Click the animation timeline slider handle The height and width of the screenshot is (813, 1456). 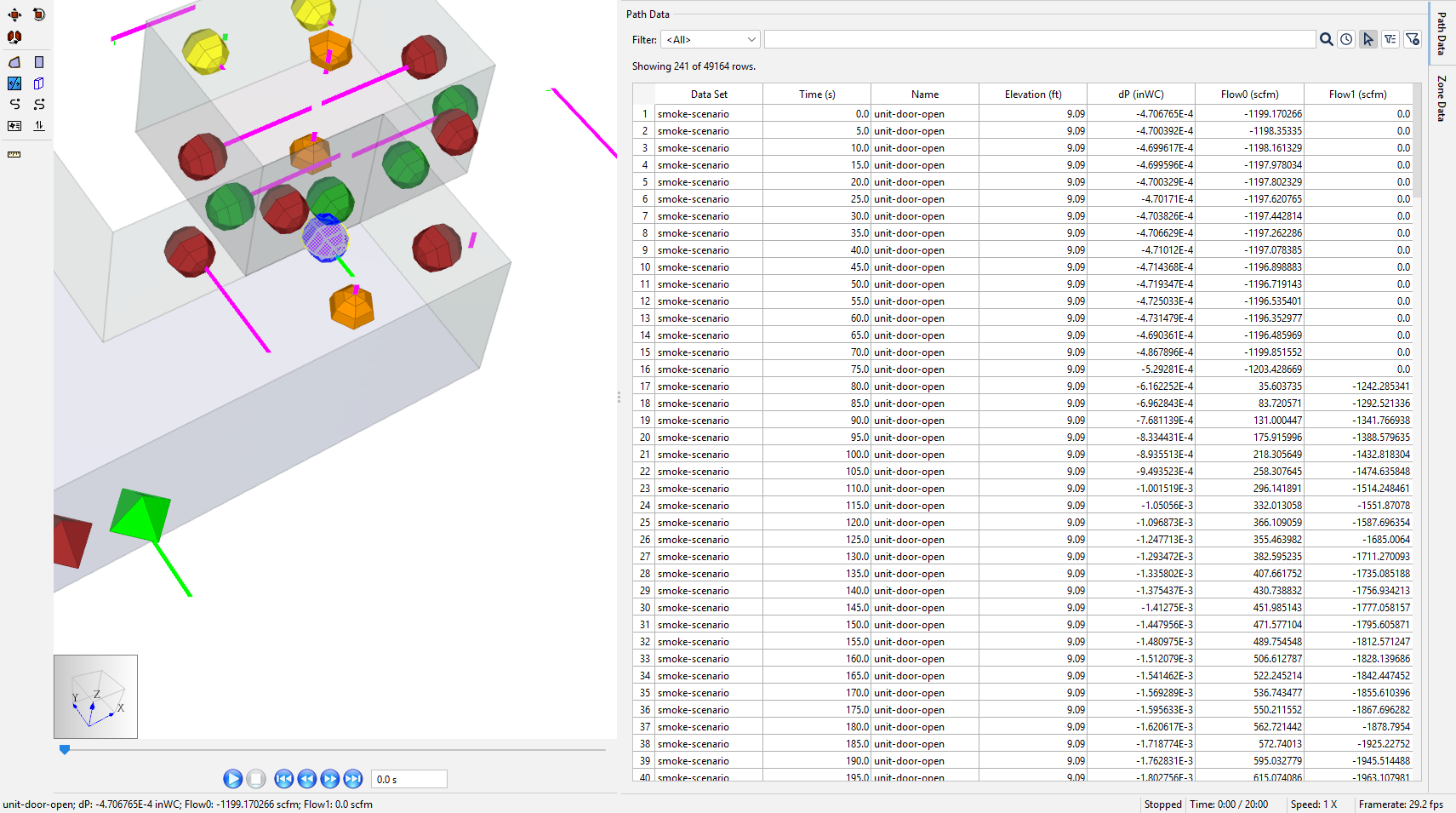65,750
